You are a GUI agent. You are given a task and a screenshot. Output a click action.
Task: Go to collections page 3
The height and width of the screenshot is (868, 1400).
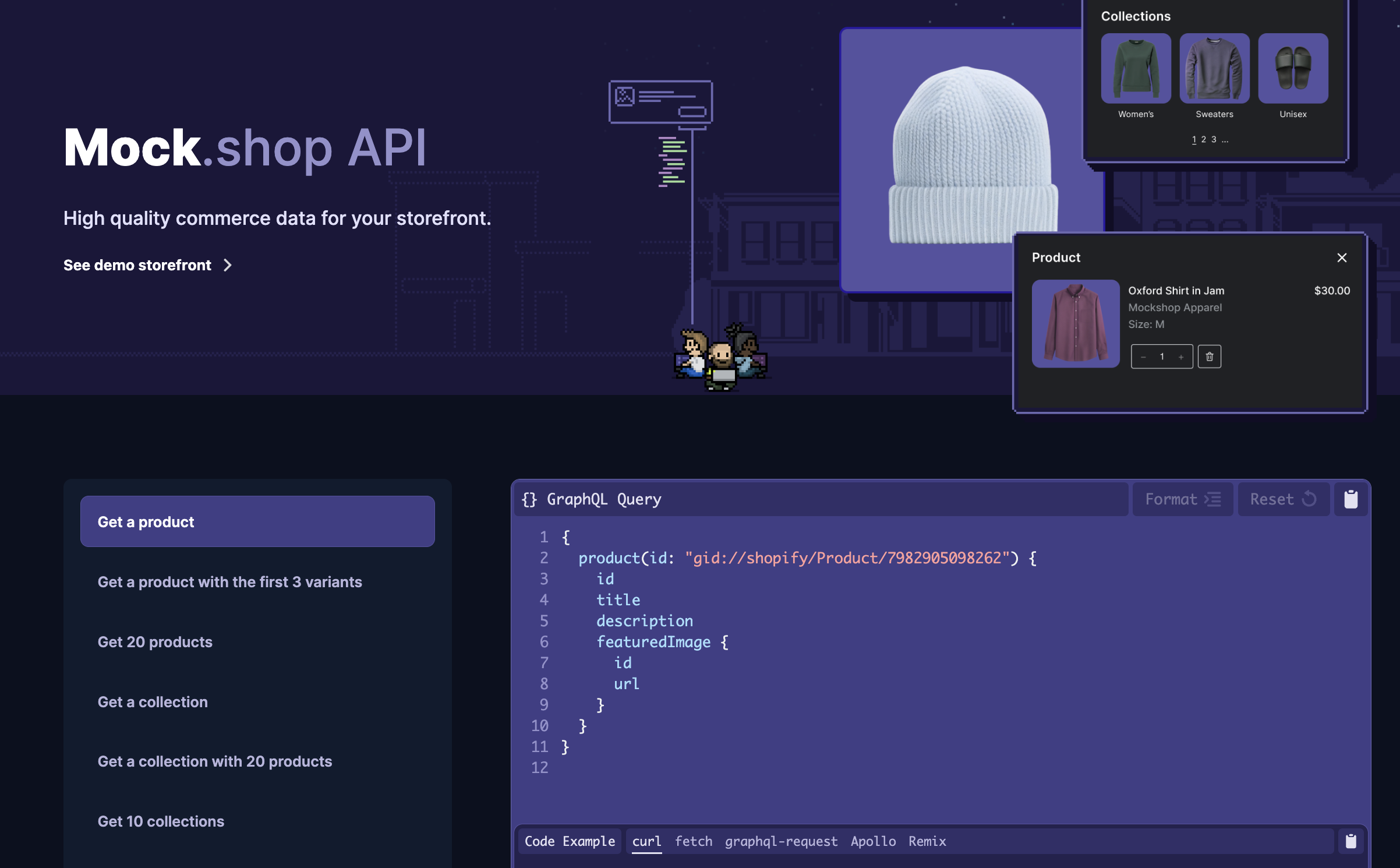(x=1214, y=139)
